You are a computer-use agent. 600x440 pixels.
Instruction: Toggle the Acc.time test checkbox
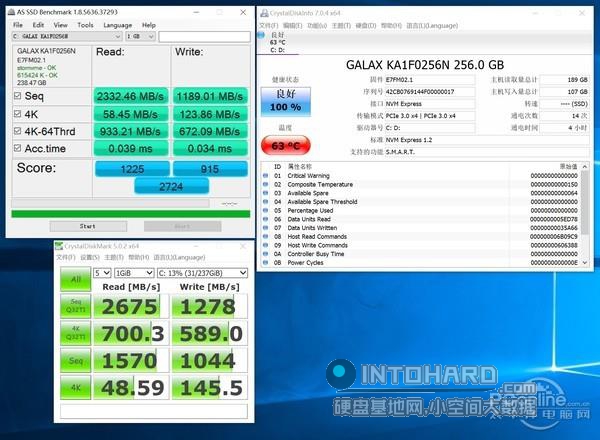[17, 148]
